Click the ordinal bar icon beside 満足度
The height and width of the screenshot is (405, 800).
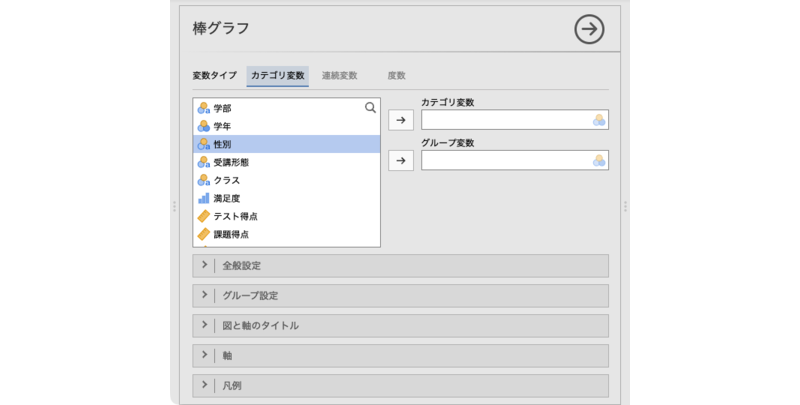[204, 198]
